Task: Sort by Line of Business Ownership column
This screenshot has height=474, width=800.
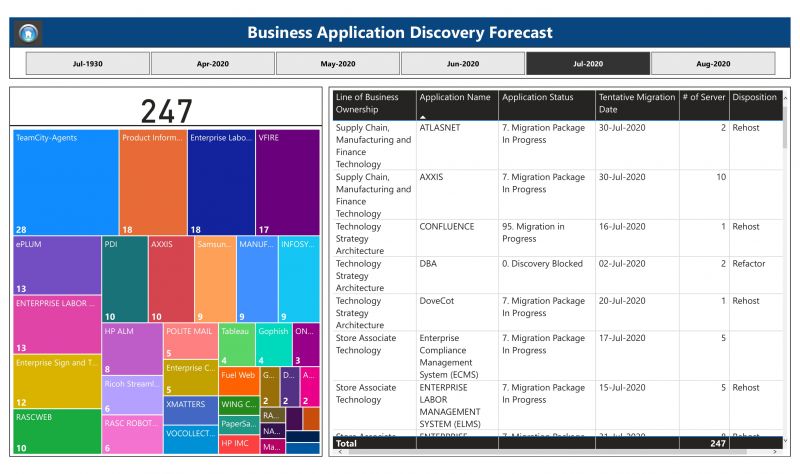Action: (374, 105)
